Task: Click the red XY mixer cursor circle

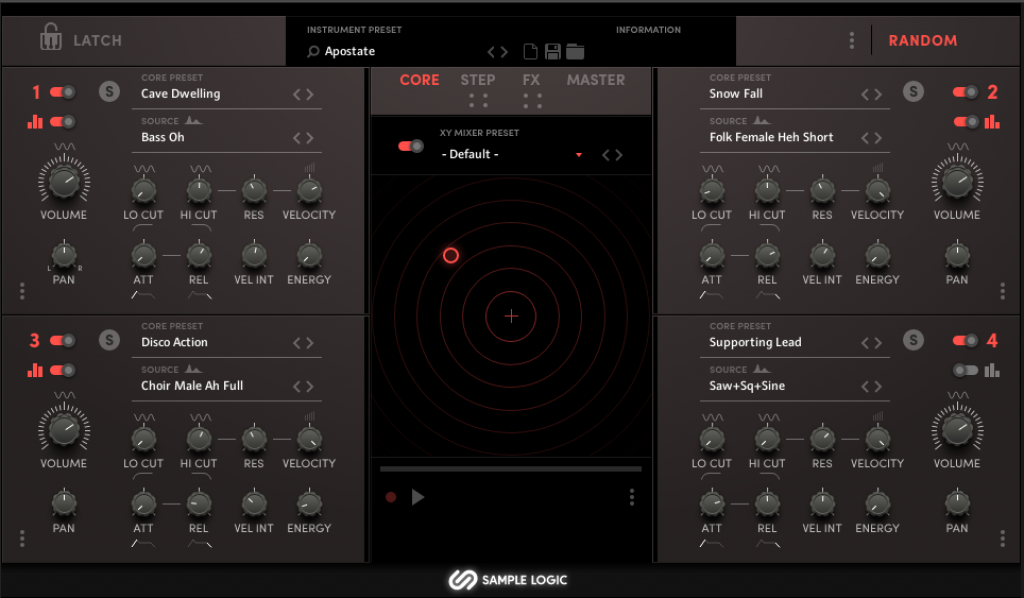Action: pyautogui.click(x=451, y=255)
